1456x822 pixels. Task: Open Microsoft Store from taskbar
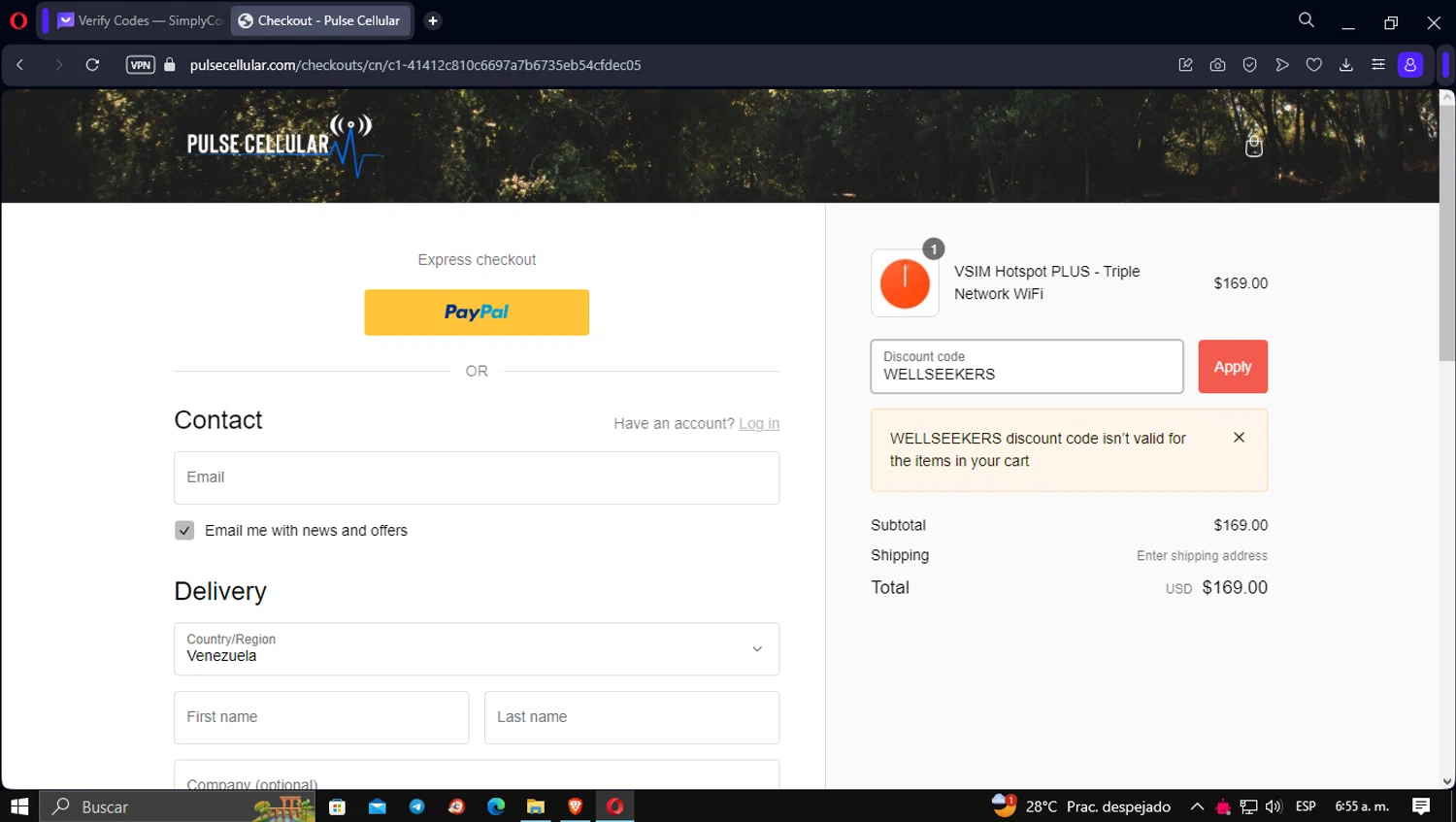point(338,806)
